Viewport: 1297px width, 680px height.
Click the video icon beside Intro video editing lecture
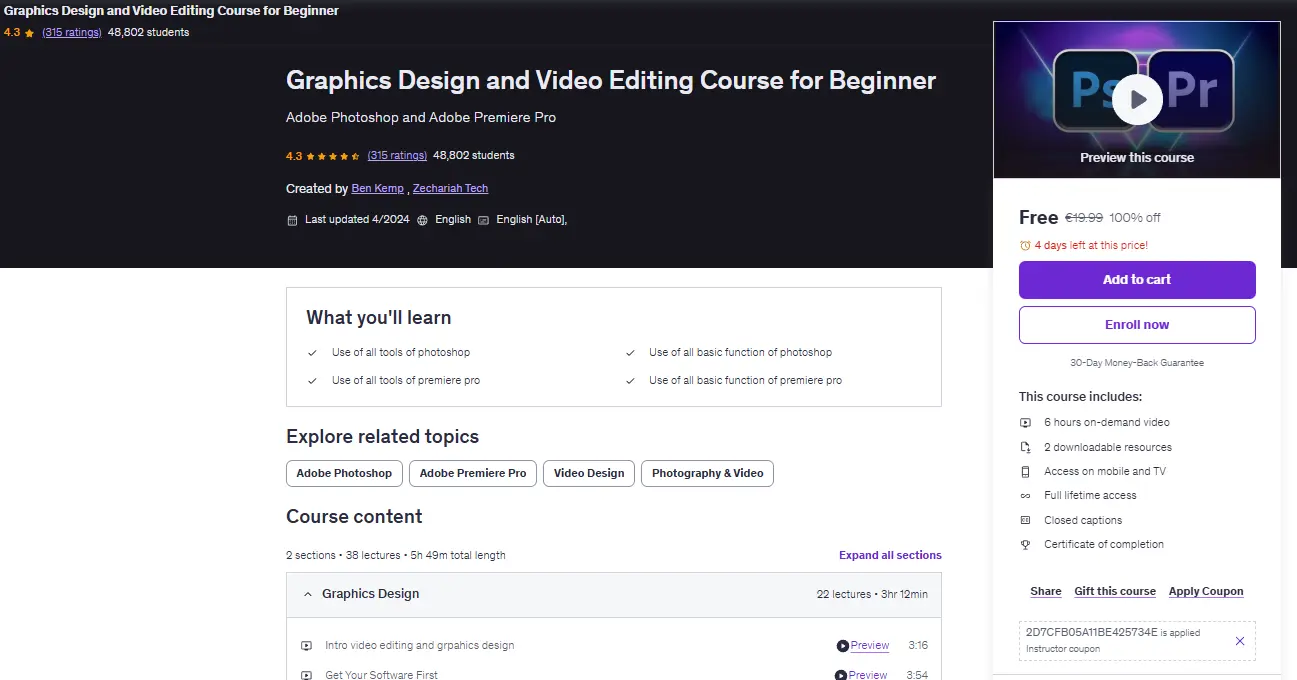306,646
